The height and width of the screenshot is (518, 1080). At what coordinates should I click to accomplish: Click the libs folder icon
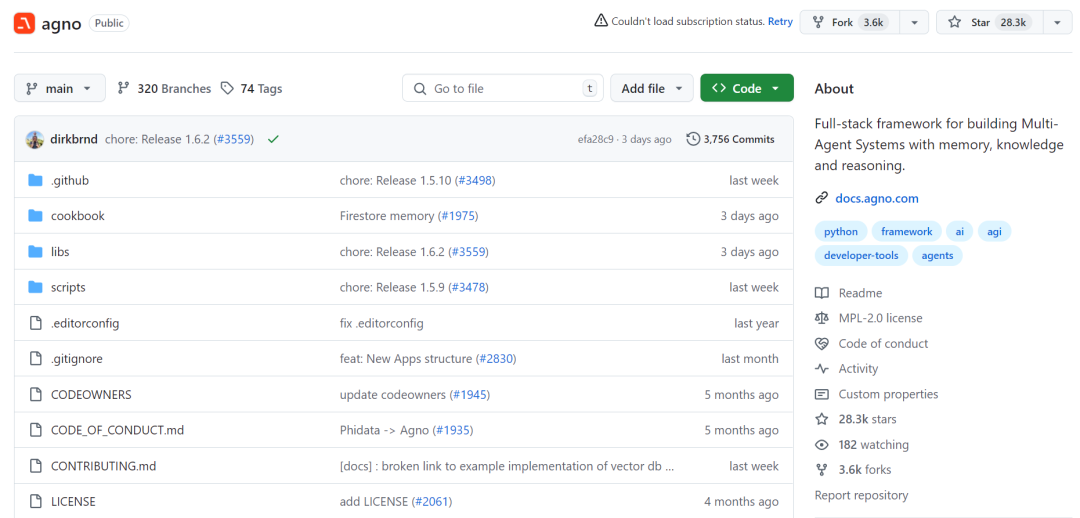click(36, 251)
